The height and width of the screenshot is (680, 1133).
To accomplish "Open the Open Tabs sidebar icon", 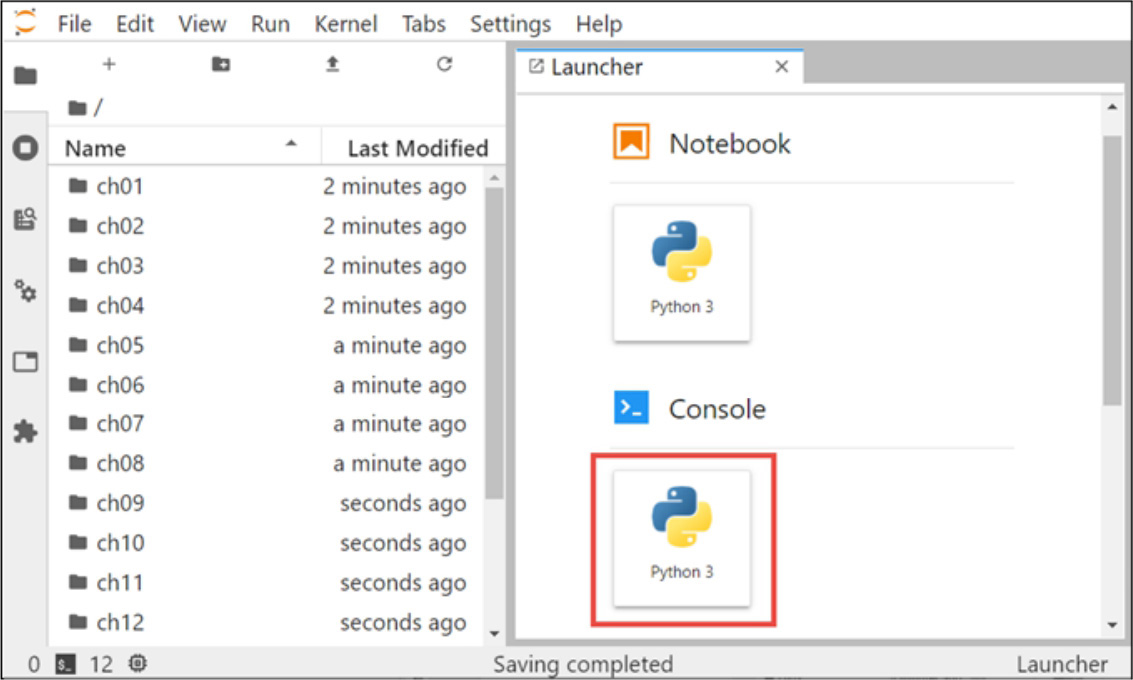I will [x=25, y=362].
